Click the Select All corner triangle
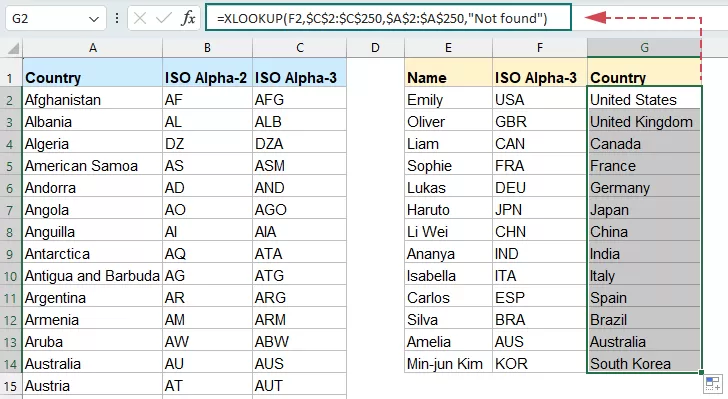728x399 pixels. [13, 48]
